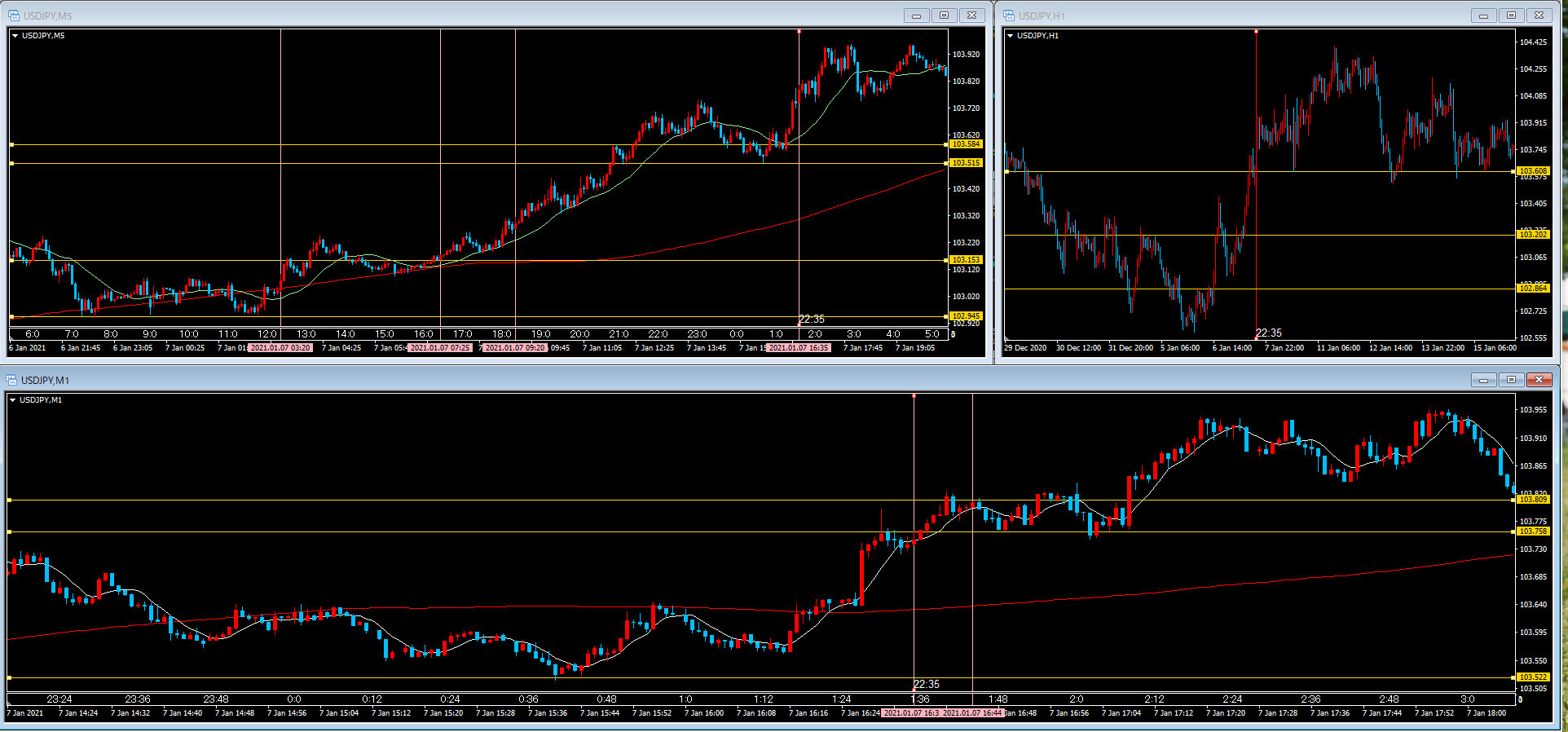Click the USDJPY,M1 window chart icon

point(11,380)
